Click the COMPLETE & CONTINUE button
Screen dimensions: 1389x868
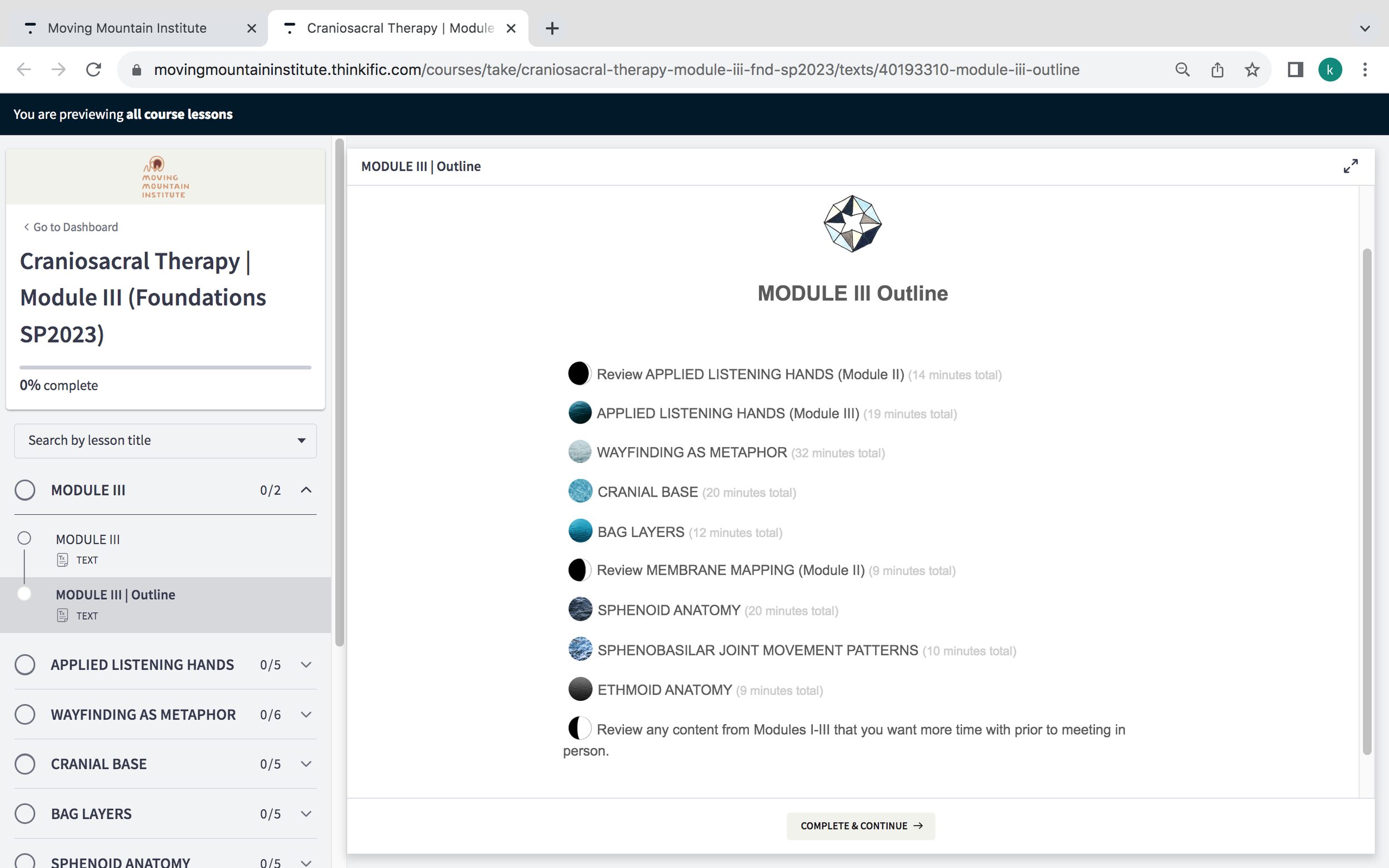(860, 826)
